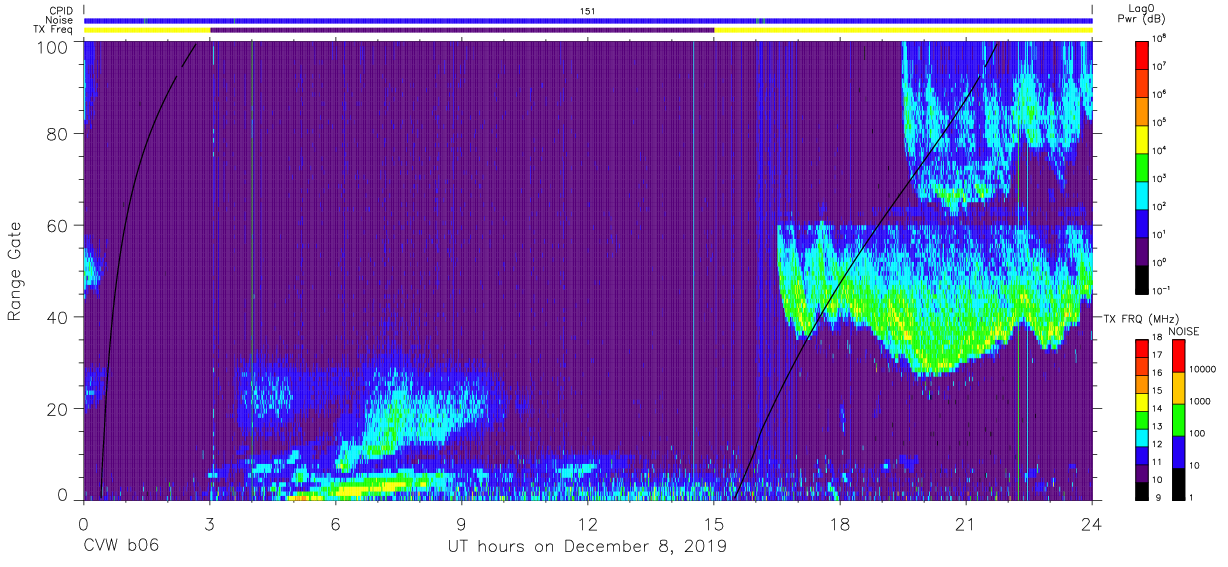Viewport: 1228px width, 567px height.
Task: Click the 'CVW b06' radar beam label
Action: [x=121, y=547]
